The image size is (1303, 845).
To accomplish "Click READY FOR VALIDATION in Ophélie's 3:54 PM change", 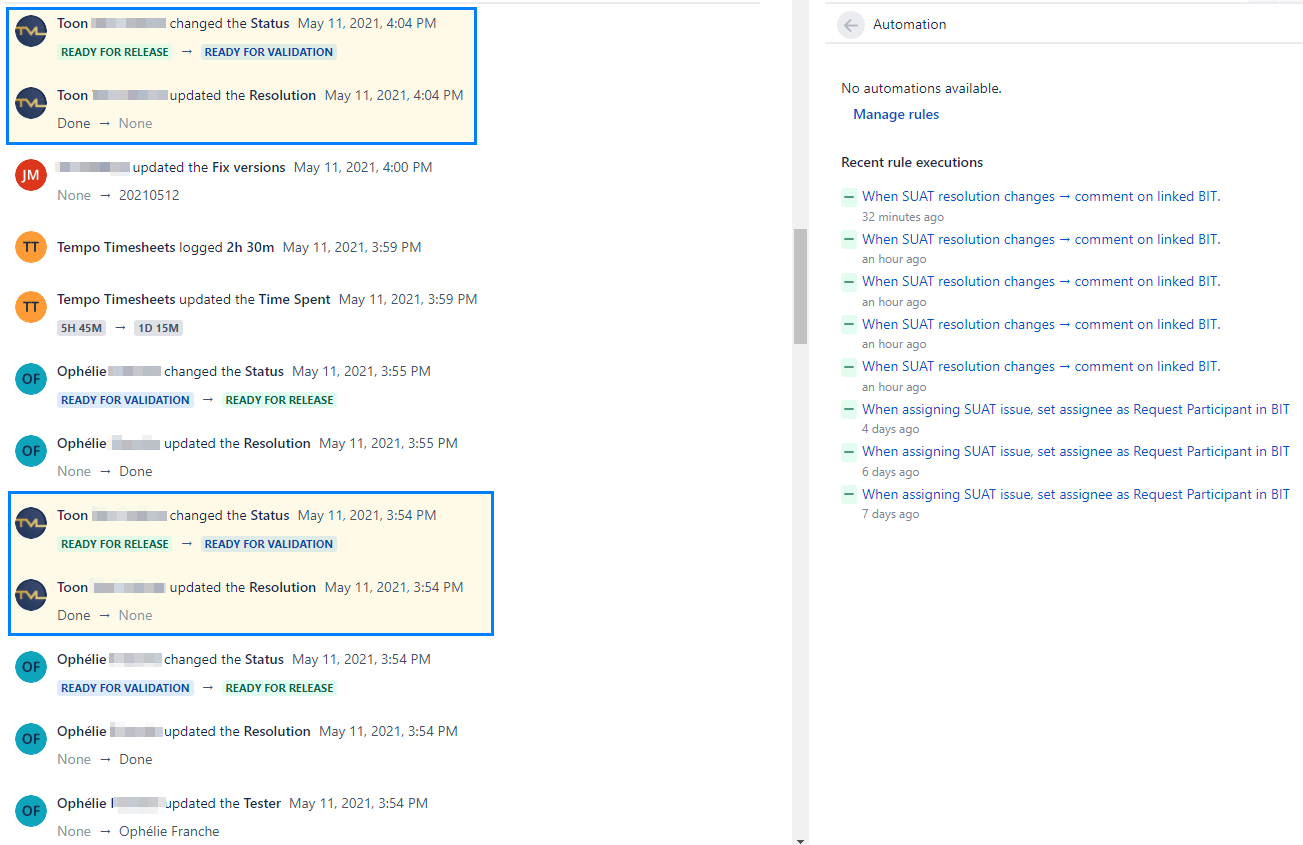I will click(x=125, y=688).
